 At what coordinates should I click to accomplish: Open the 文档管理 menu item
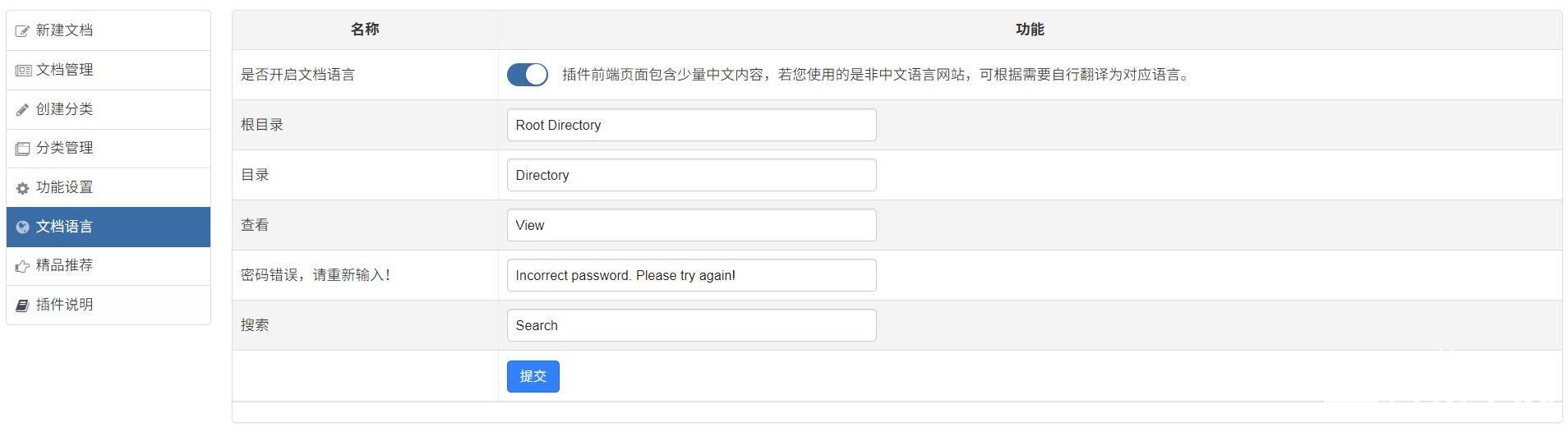tap(108, 70)
